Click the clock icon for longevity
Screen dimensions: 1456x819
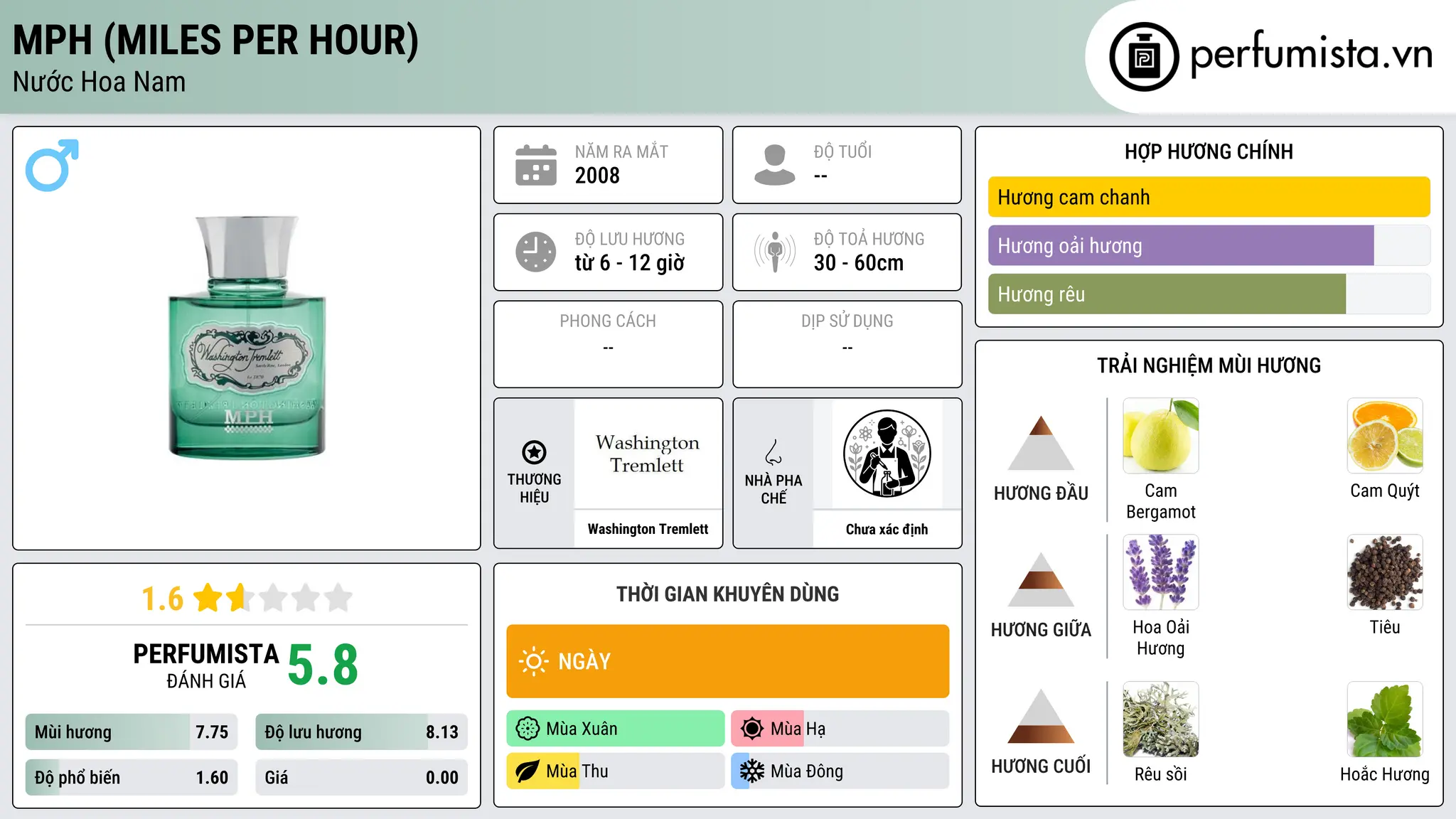point(536,252)
